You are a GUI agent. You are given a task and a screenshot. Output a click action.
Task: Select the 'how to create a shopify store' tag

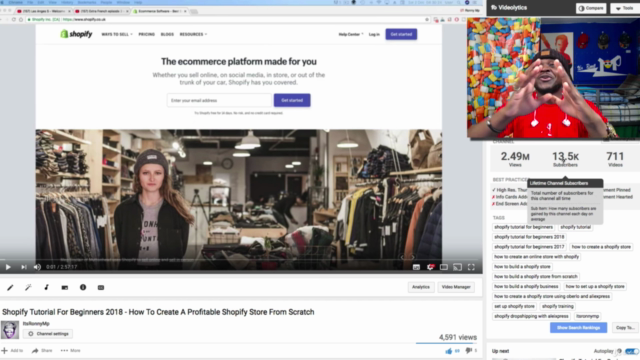click(x=601, y=247)
